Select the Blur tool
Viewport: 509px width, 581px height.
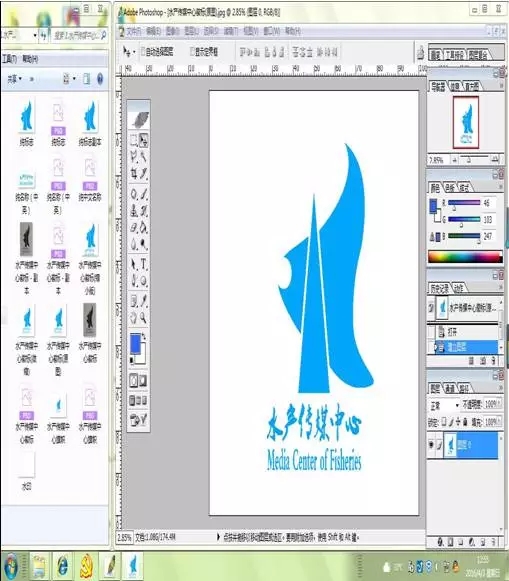coord(134,244)
